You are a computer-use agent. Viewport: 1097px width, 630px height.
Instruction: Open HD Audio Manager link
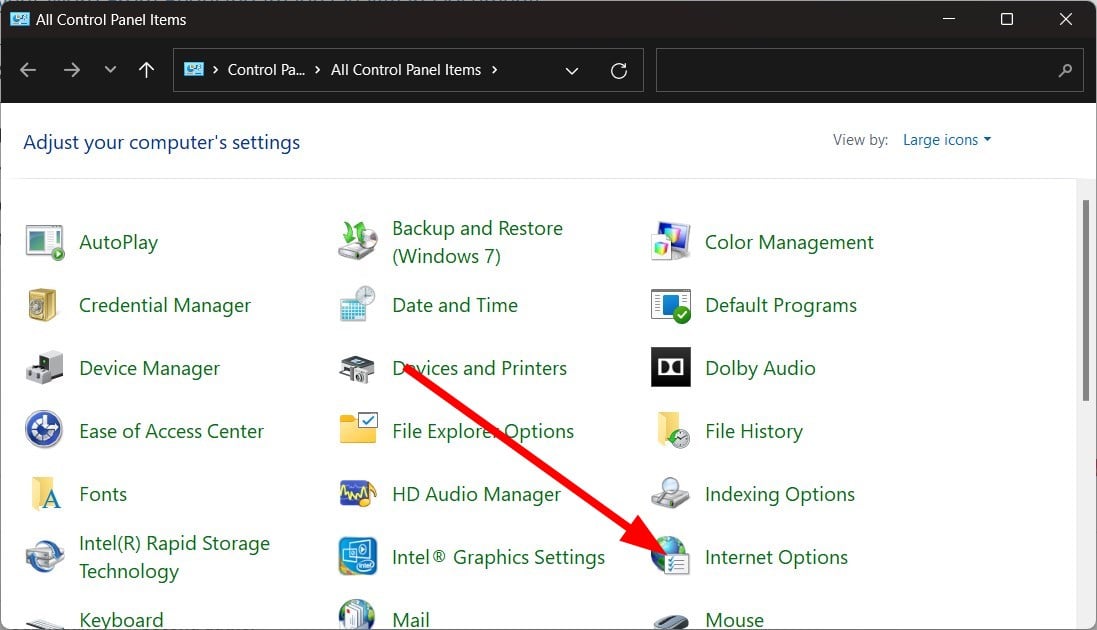476,494
